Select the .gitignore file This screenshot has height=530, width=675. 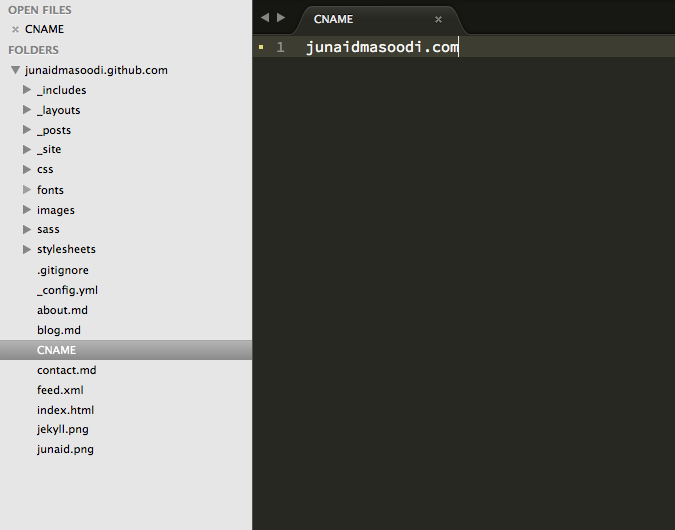[x=63, y=270]
